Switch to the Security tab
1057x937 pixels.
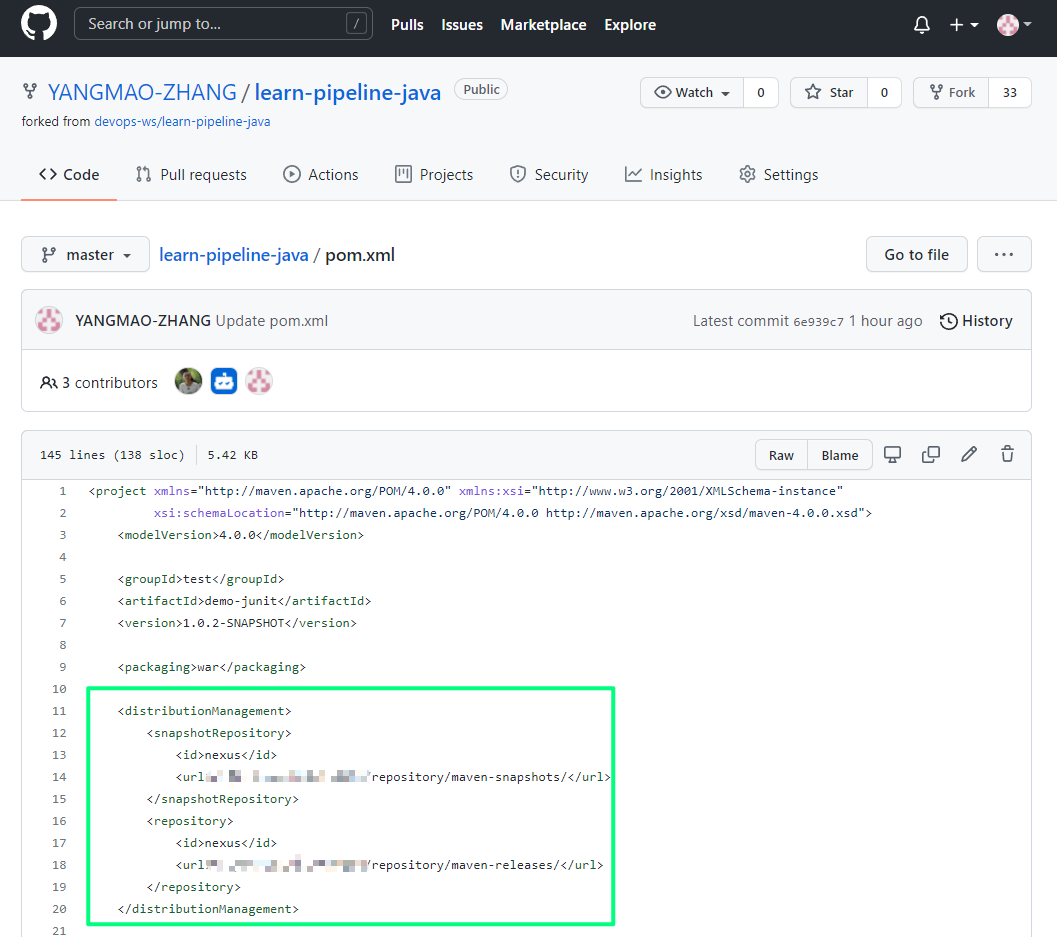[x=549, y=175]
